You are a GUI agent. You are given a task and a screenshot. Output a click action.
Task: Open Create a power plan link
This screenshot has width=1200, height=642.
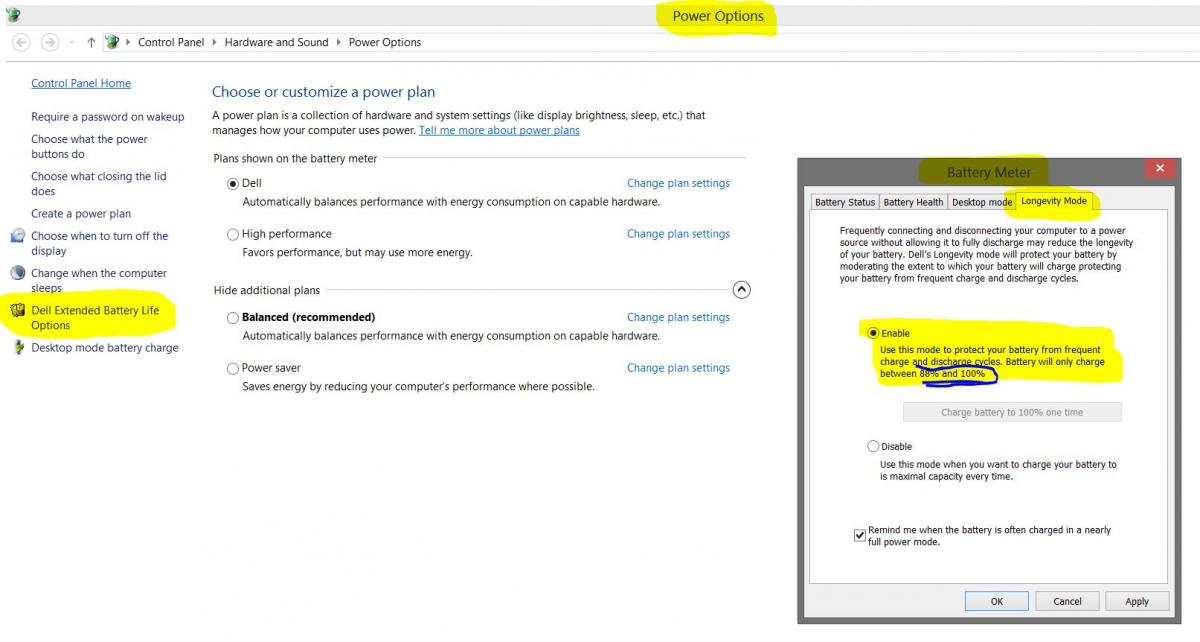pos(81,214)
